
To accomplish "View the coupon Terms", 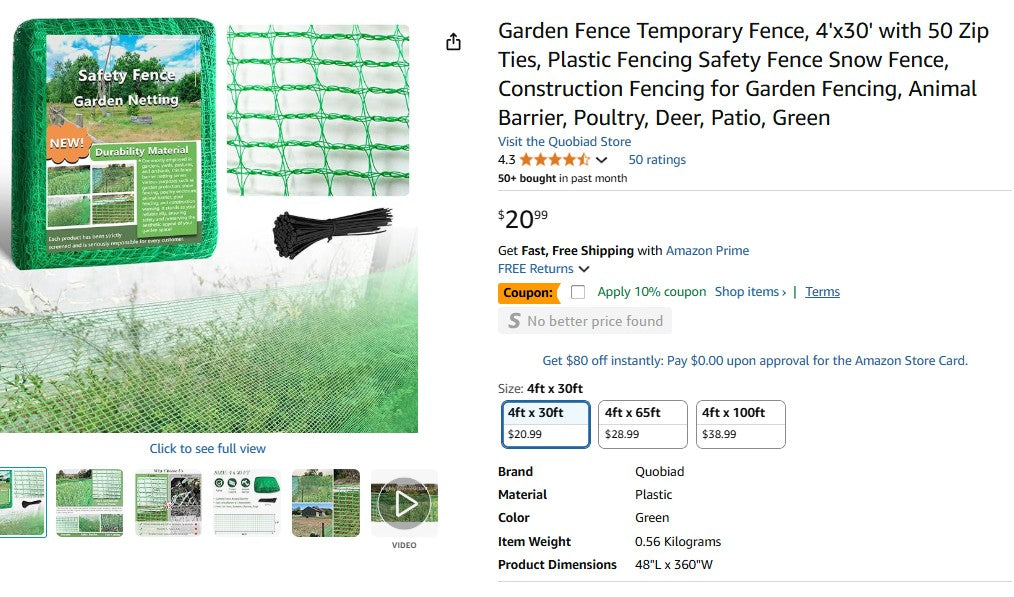I will pyautogui.click(x=822, y=291).
